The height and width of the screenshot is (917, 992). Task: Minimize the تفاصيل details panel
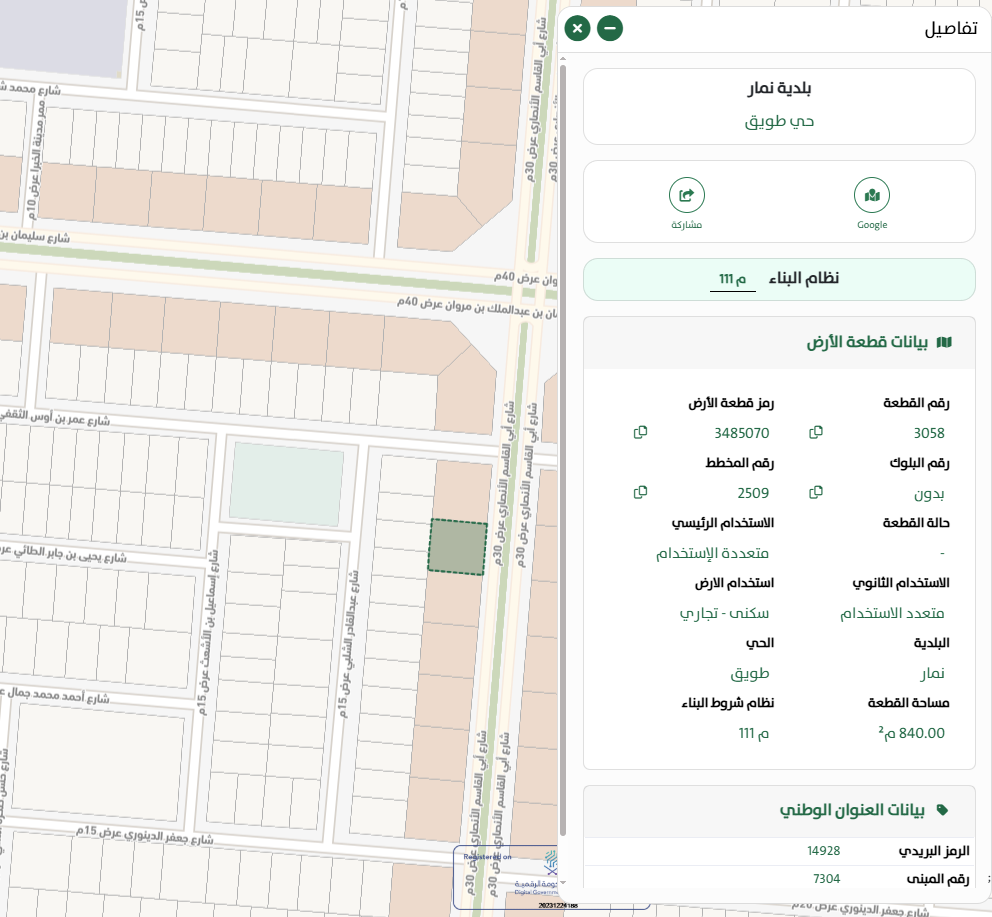pos(610,28)
